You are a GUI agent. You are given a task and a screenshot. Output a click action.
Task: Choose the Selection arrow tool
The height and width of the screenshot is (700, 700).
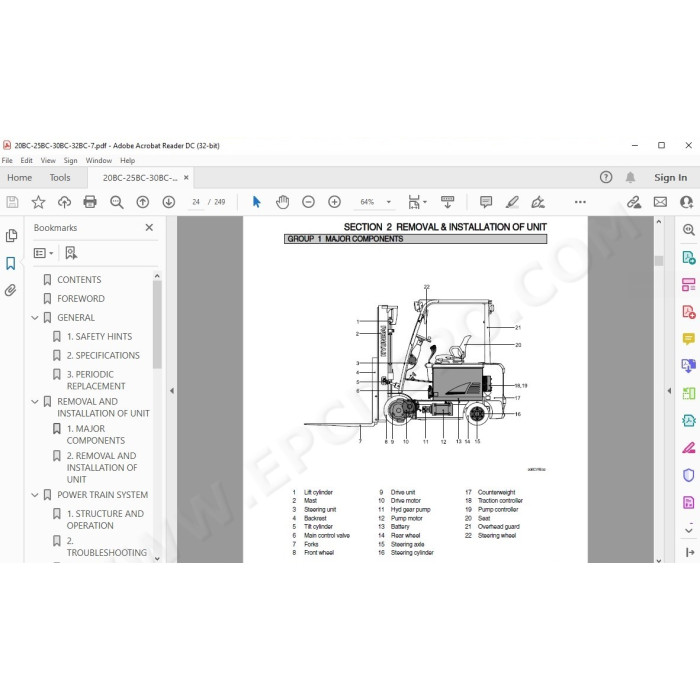coord(256,202)
